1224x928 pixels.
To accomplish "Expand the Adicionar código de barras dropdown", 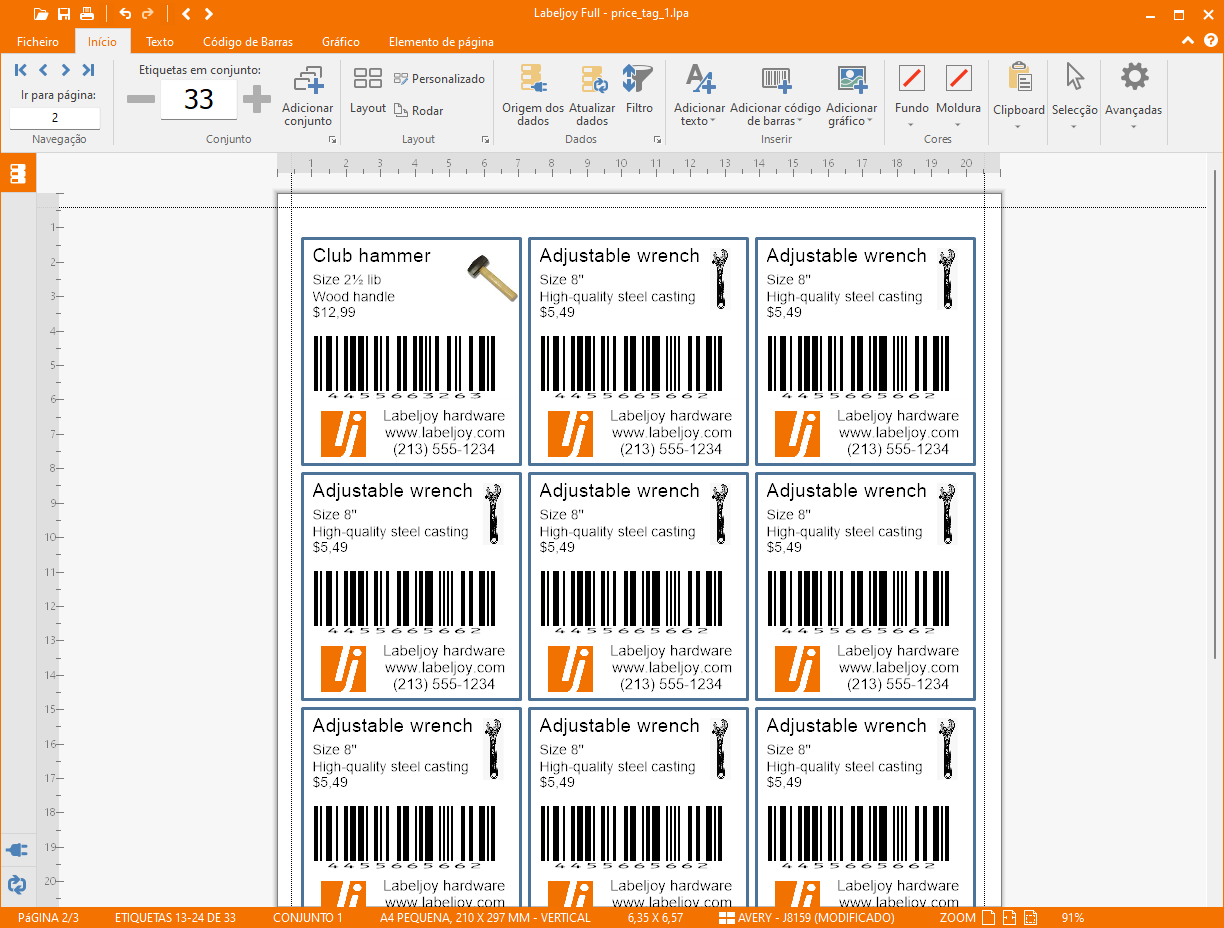I will (x=800, y=122).
